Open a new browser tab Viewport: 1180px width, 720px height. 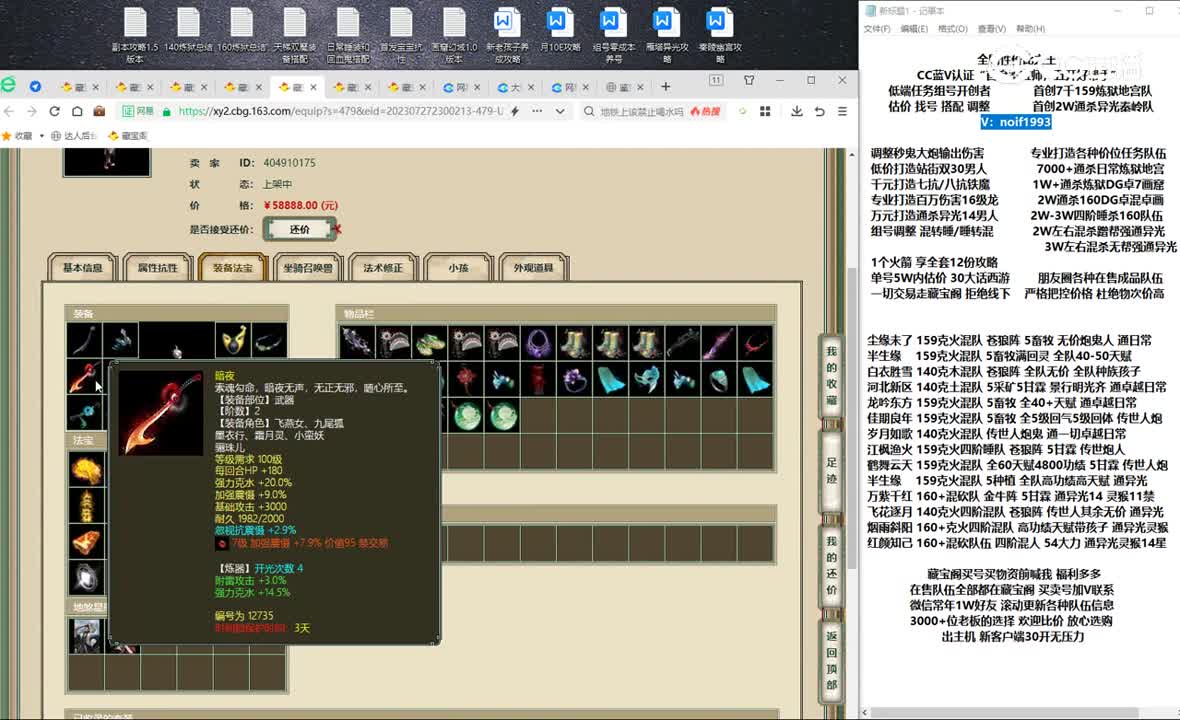point(665,87)
